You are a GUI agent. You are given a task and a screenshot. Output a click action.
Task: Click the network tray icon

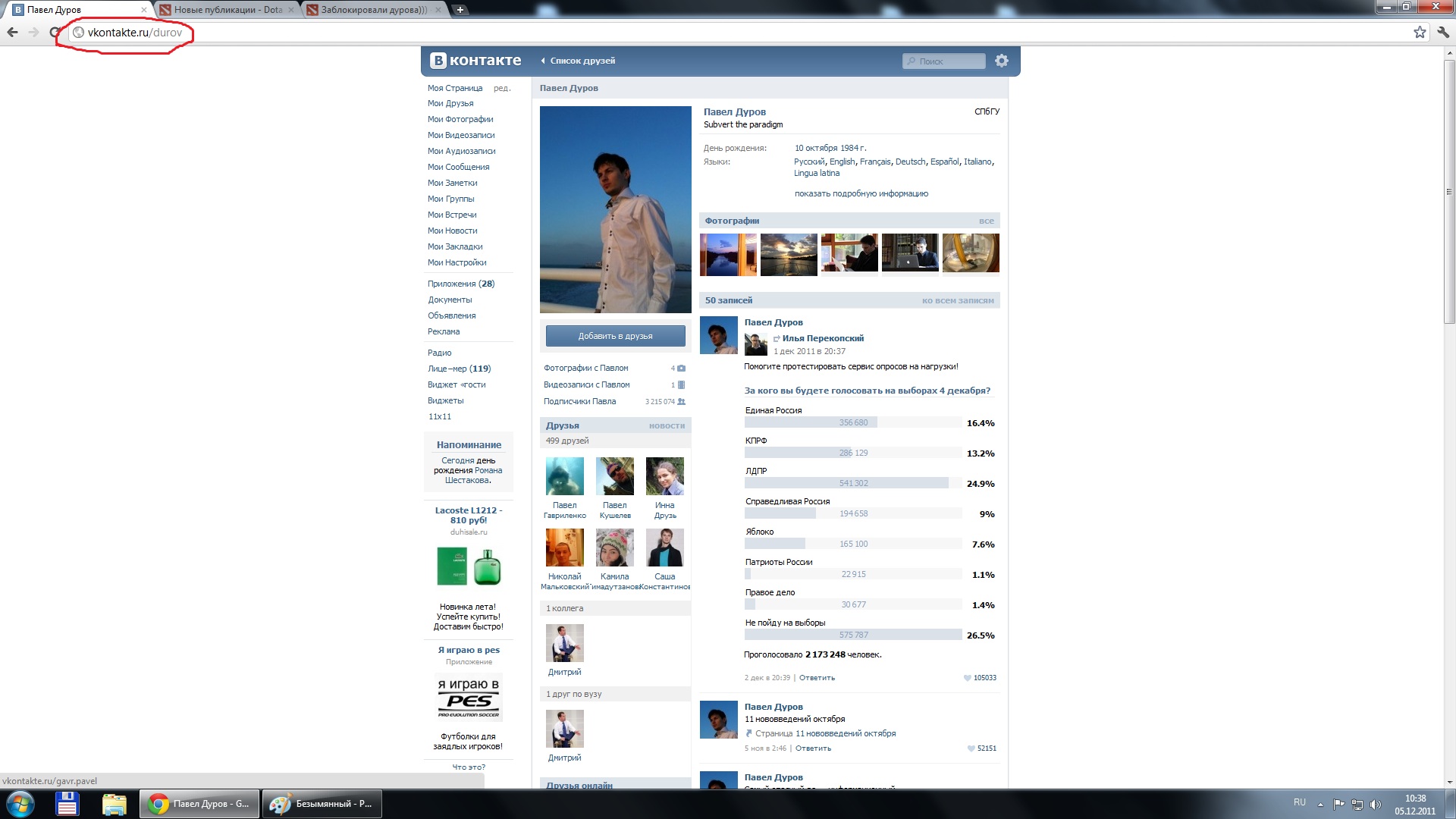1357,804
